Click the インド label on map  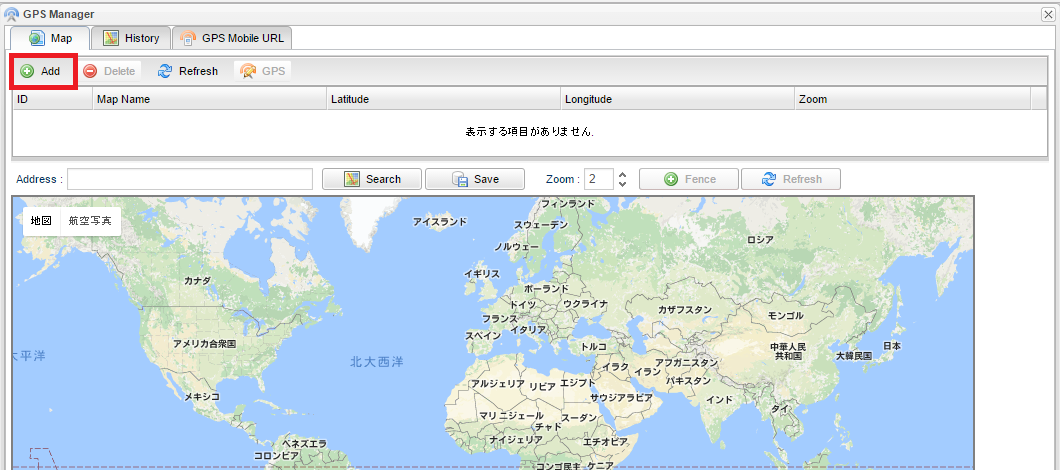(x=719, y=400)
